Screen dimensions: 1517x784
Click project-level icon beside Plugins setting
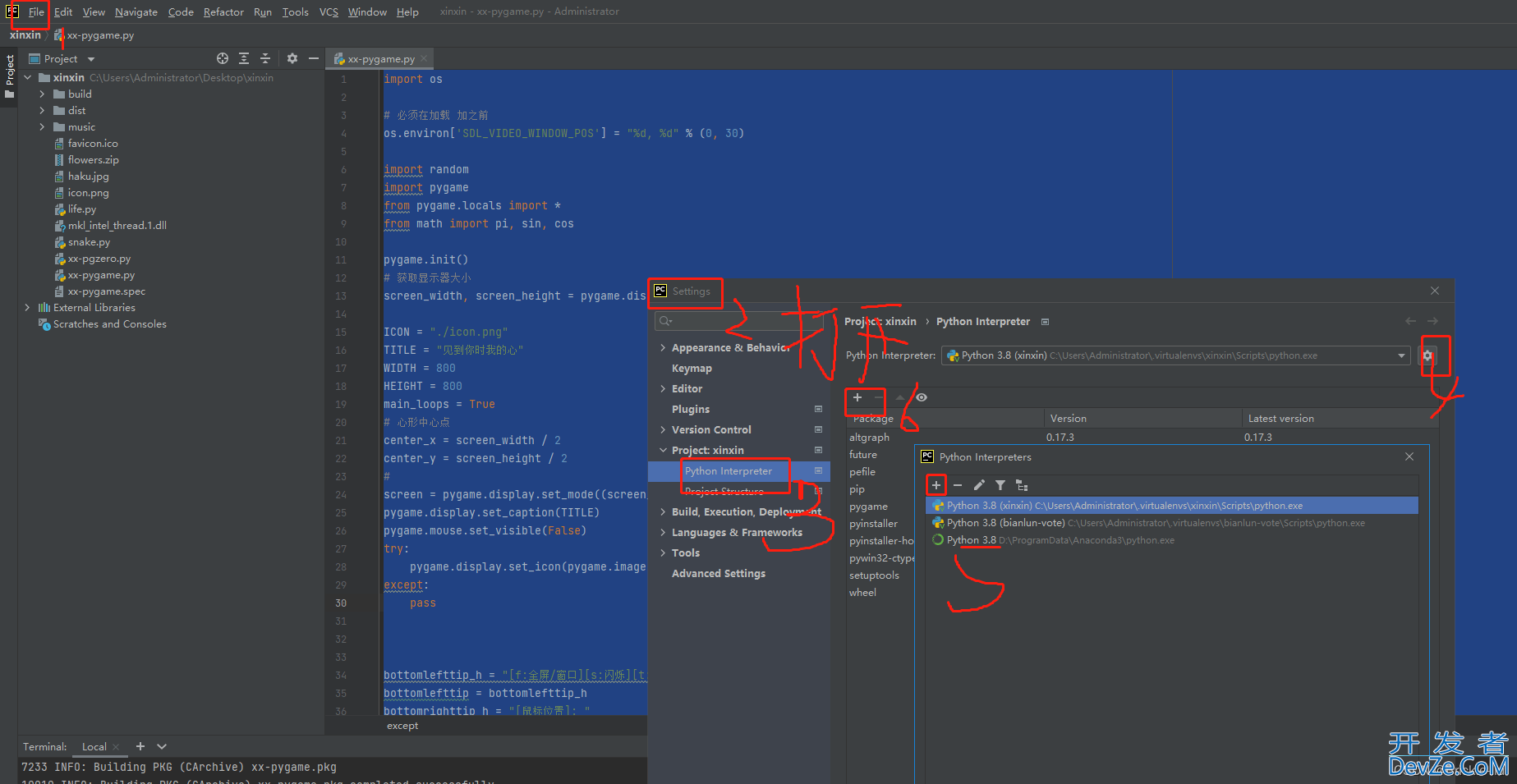(x=818, y=409)
